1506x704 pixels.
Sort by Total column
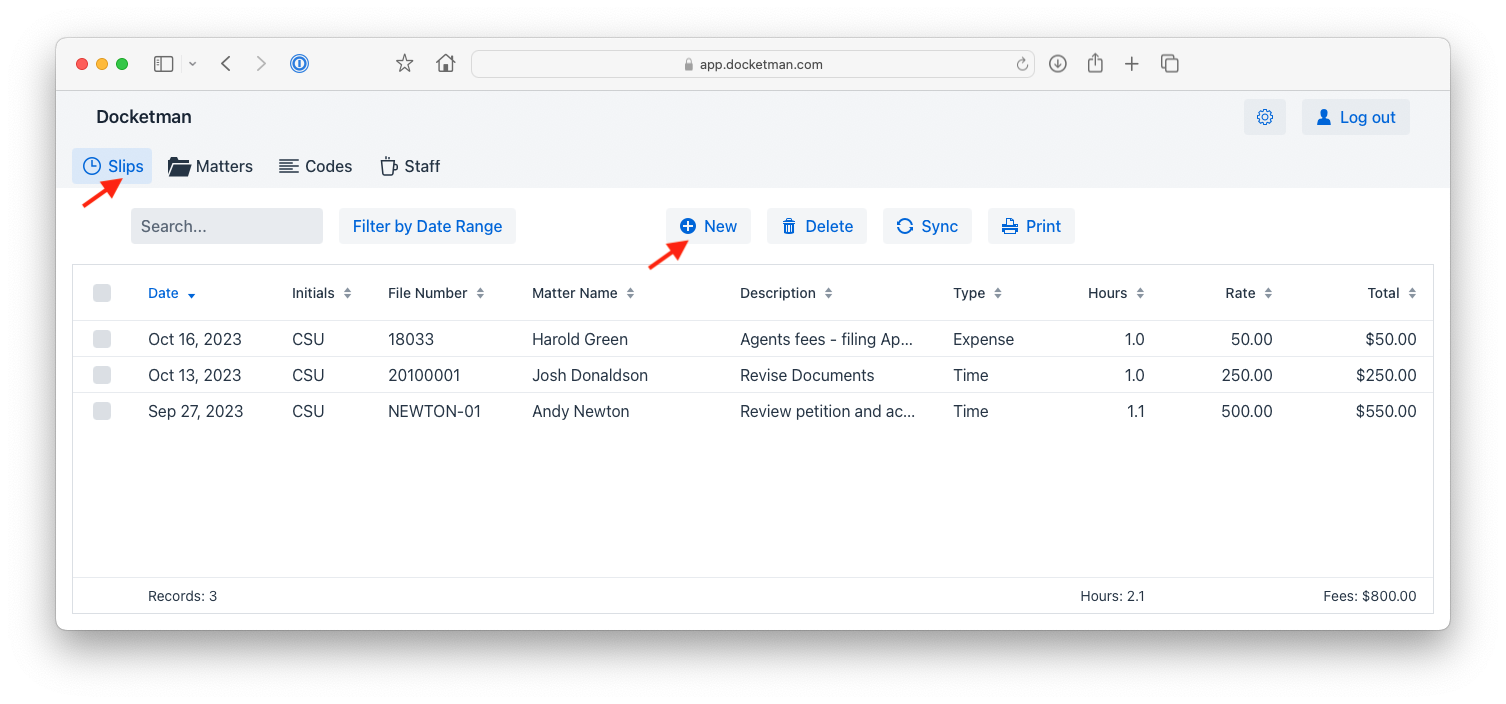click(x=1392, y=293)
